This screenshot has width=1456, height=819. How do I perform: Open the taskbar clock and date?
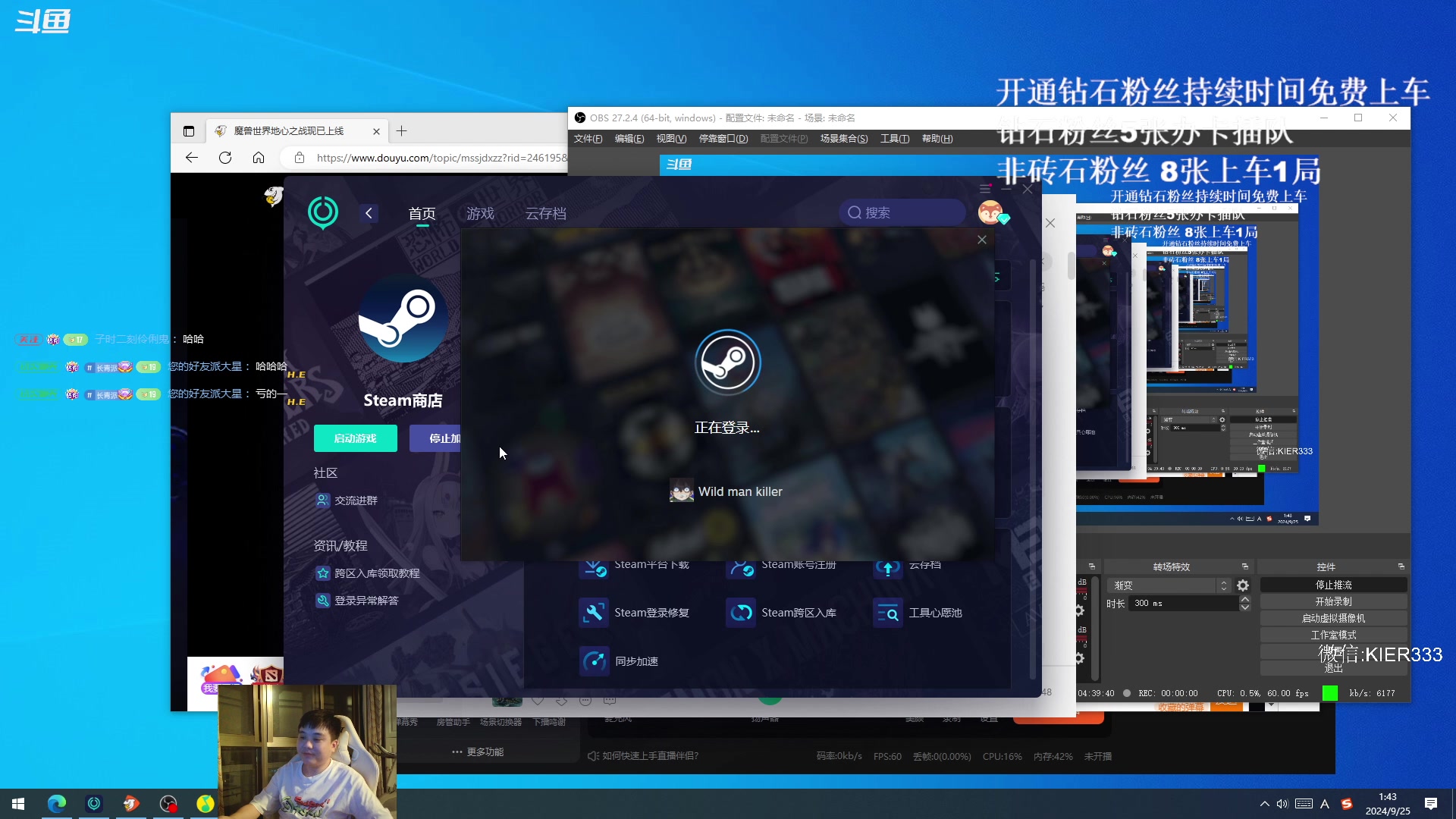(x=1388, y=804)
